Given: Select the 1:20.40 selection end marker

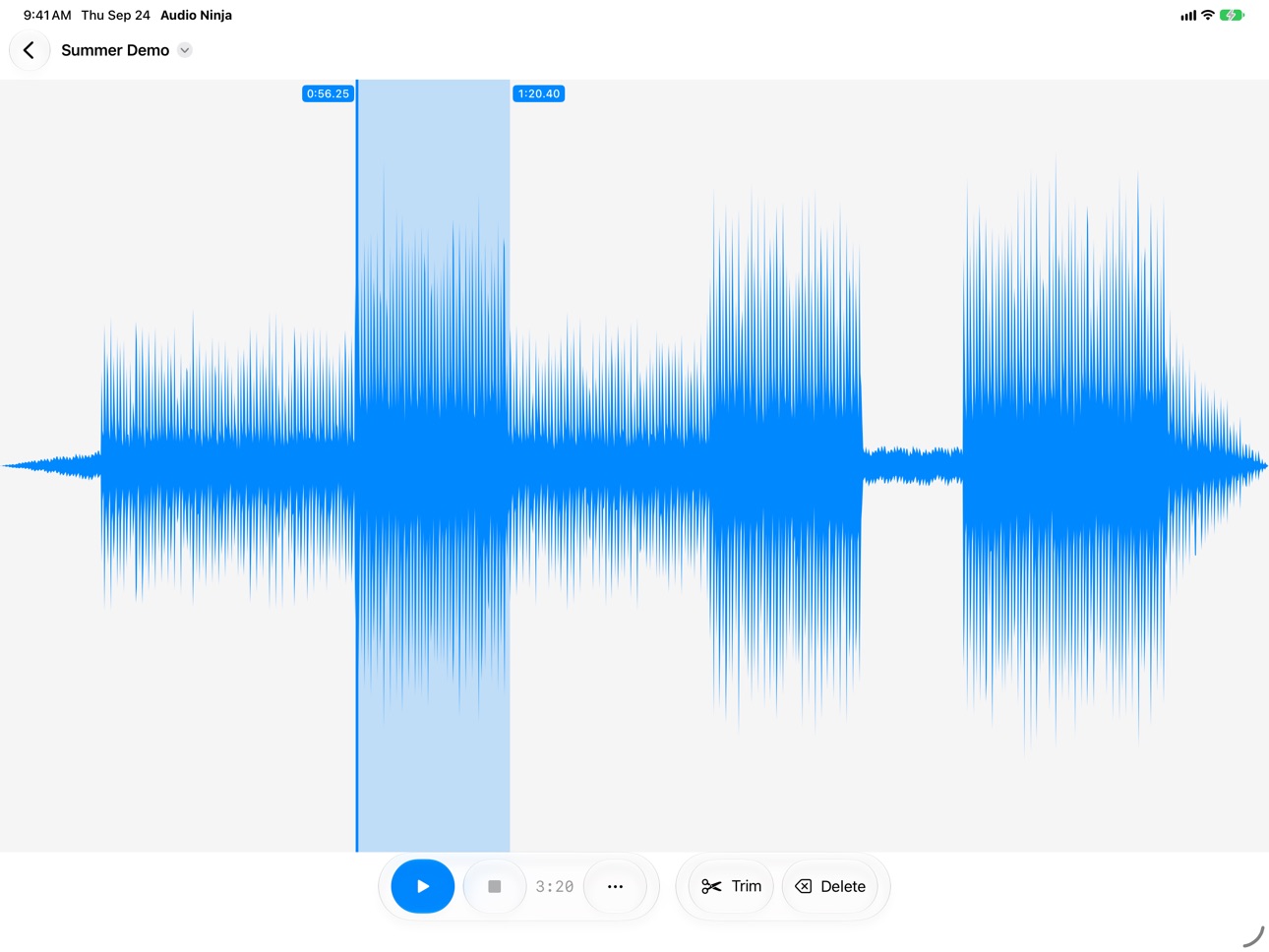Looking at the screenshot, I should coord(539,93).
